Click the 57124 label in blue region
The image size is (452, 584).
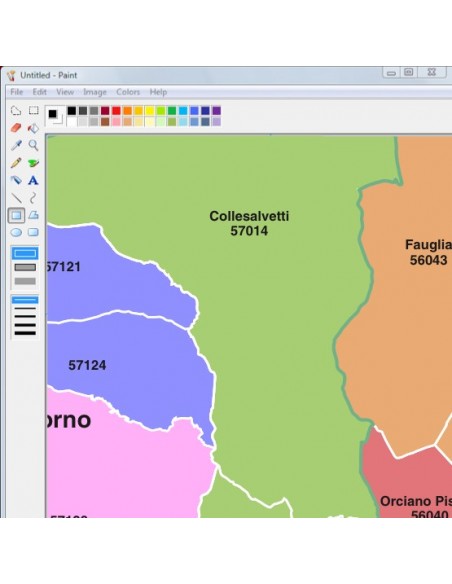pyautogui.click(x=87, y=365)
